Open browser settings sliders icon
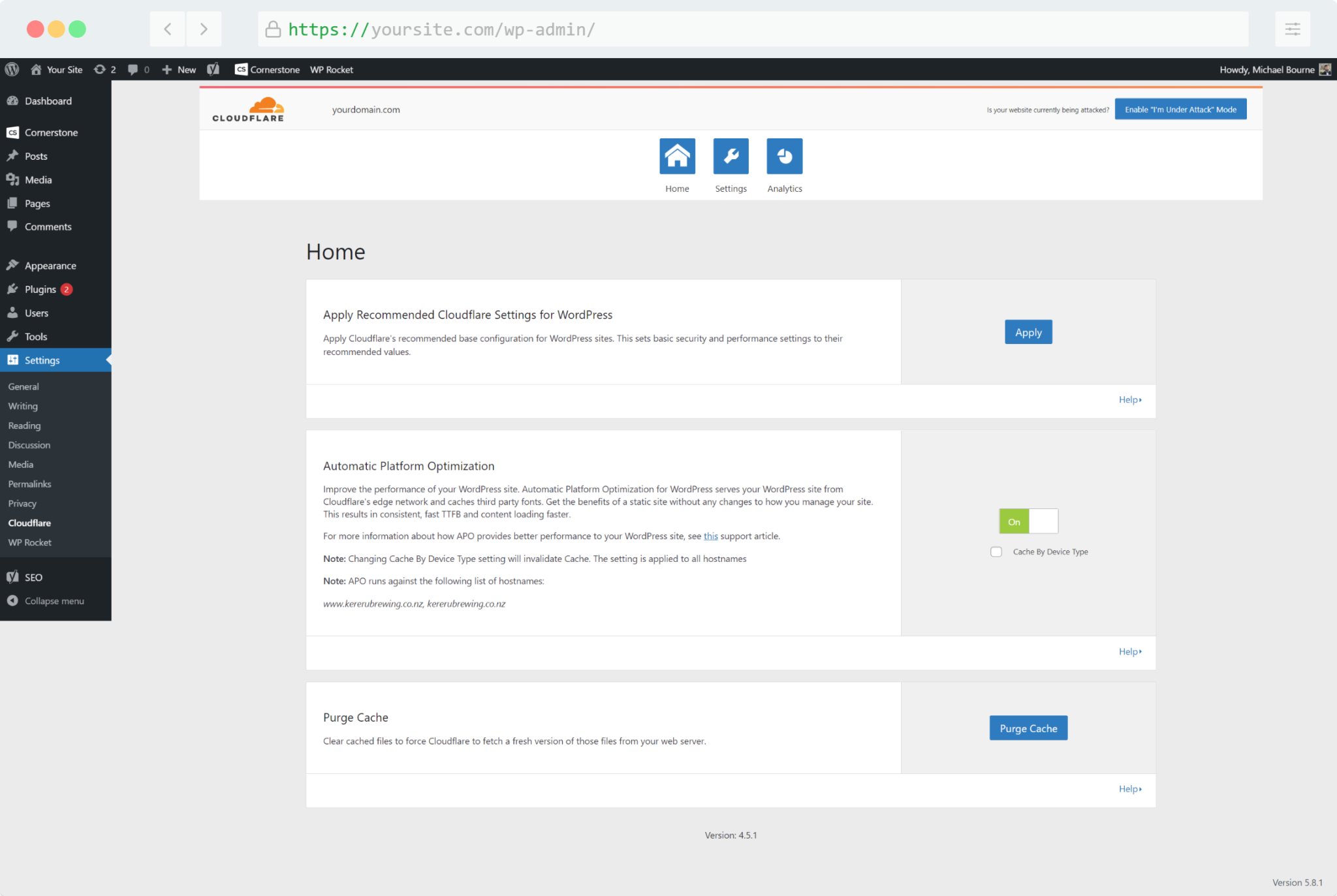The image size is (1337, 896). (x=1293, y=29)
